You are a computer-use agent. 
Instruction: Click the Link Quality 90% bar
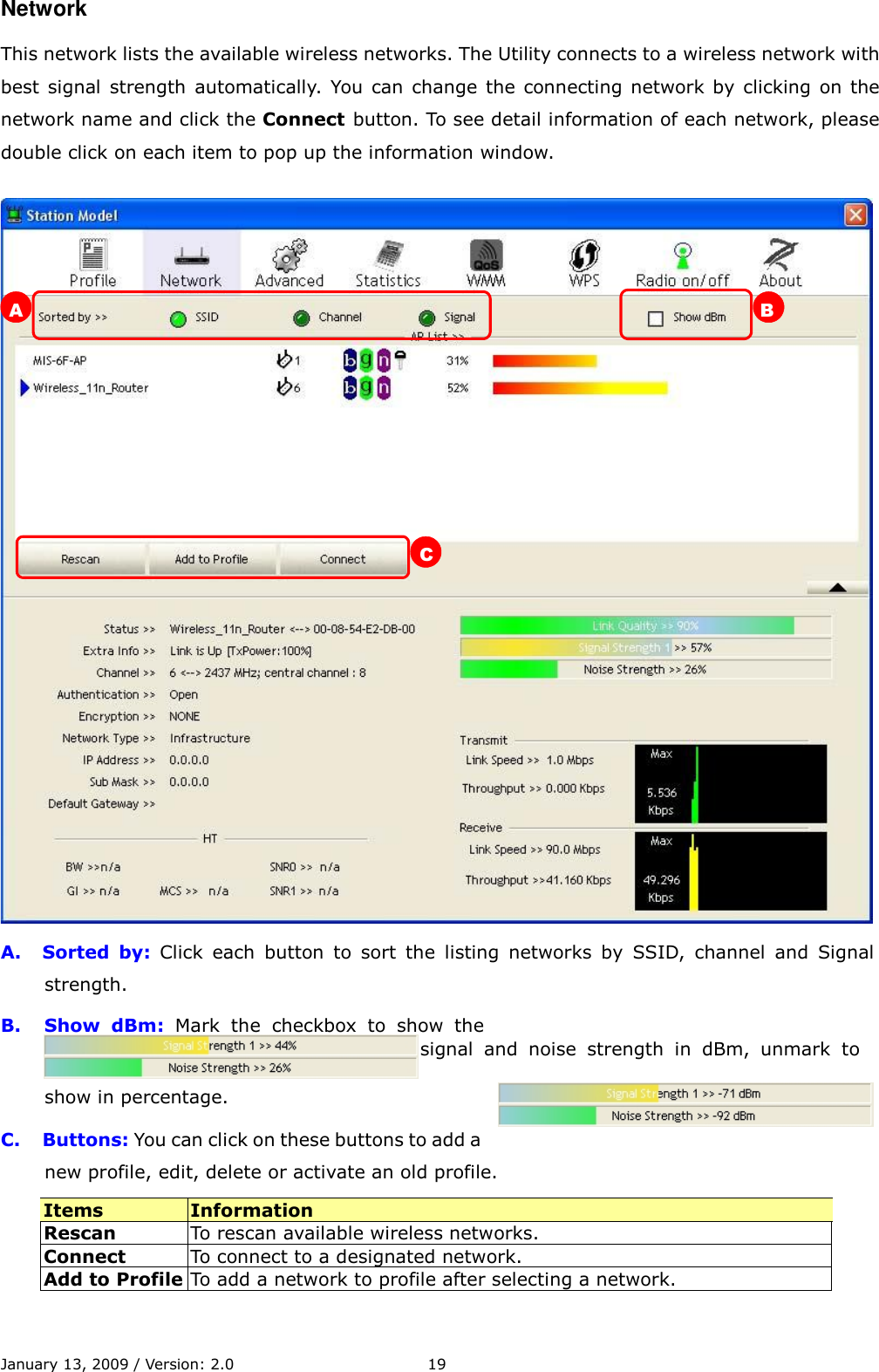[645, 625]
